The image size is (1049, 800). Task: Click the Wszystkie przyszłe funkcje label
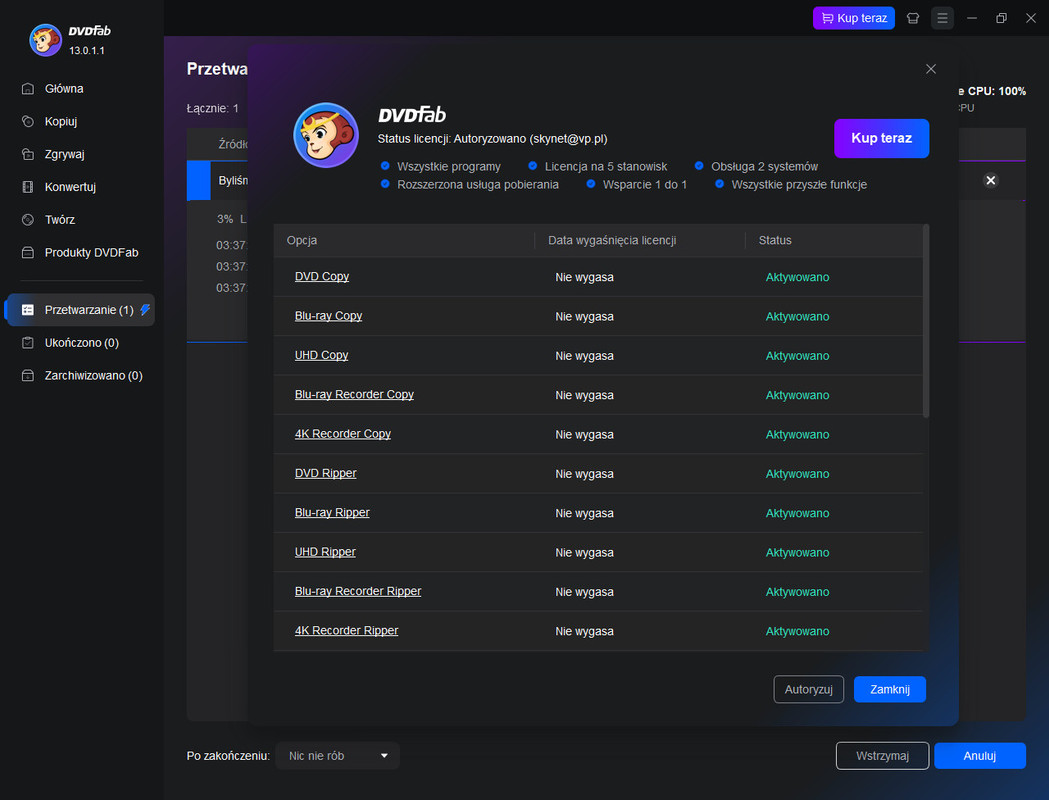799,185
